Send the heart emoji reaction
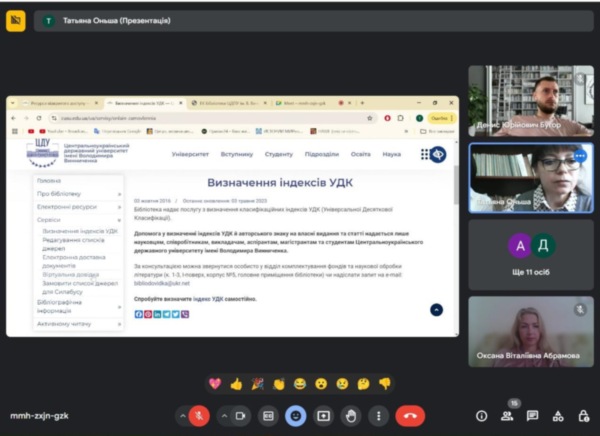The width and height of the screenshot is (600, 436). [215, 383]
